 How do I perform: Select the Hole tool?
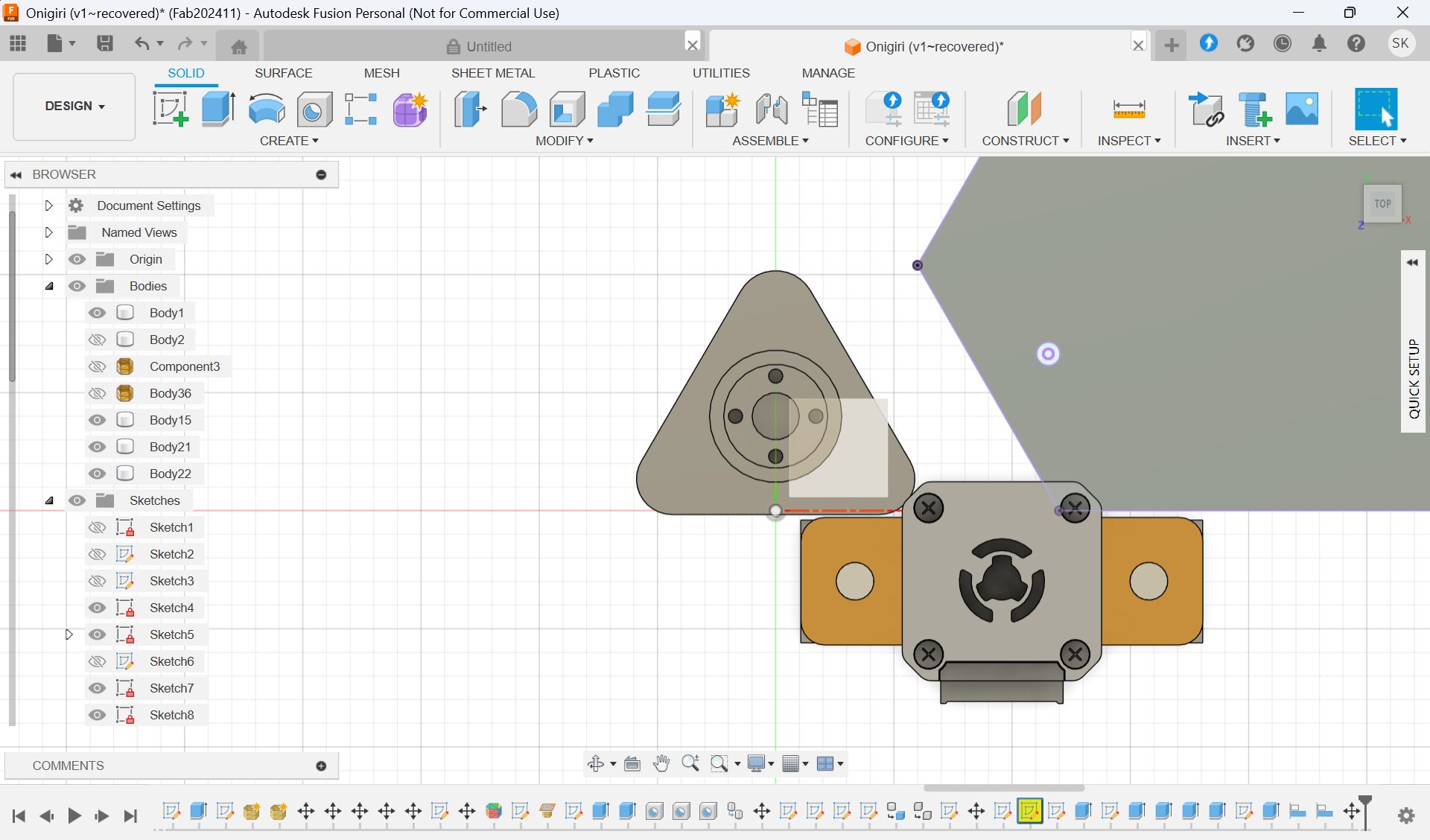tap(314, 109)
